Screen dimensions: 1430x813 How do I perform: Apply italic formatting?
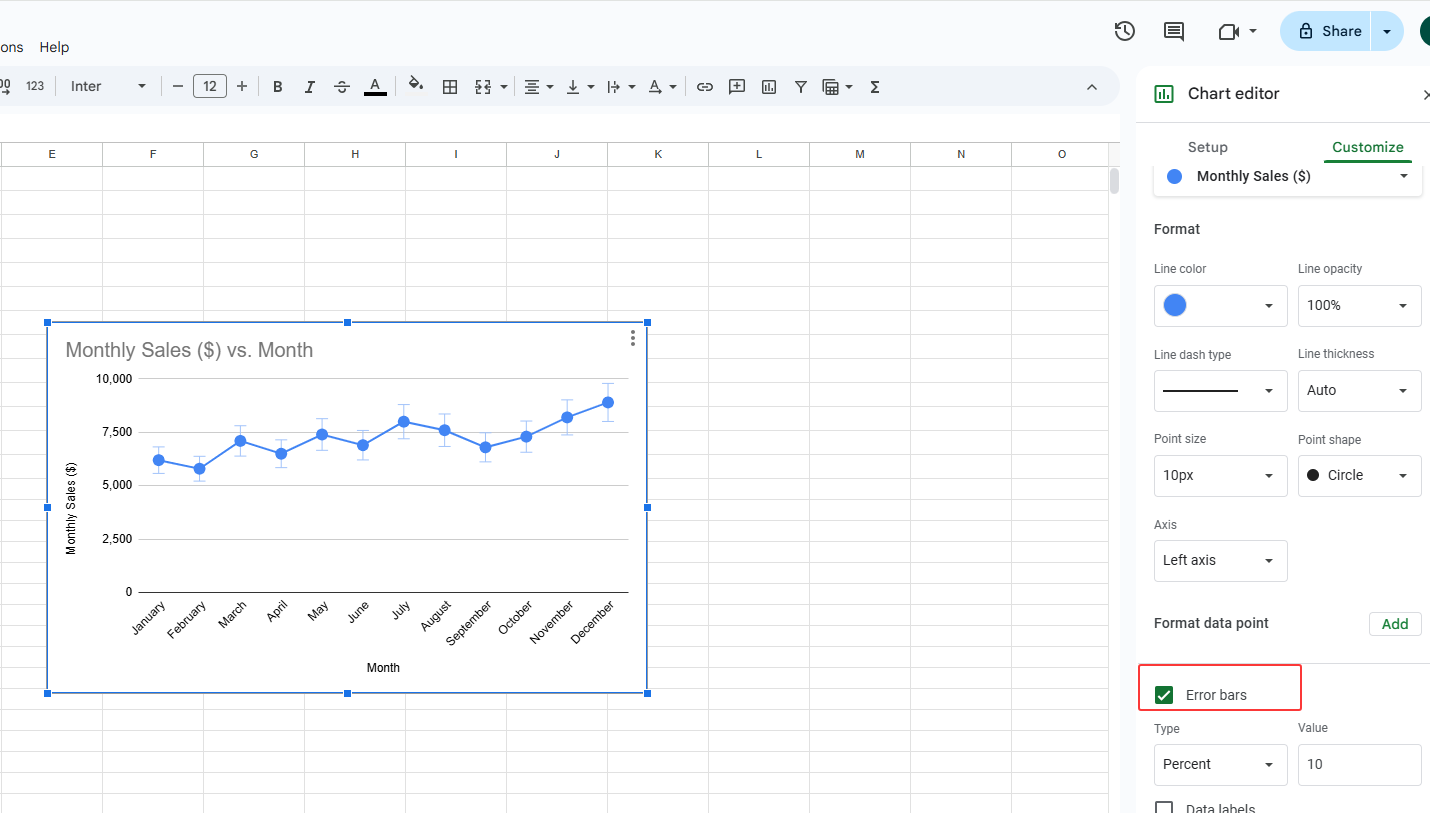310,87
